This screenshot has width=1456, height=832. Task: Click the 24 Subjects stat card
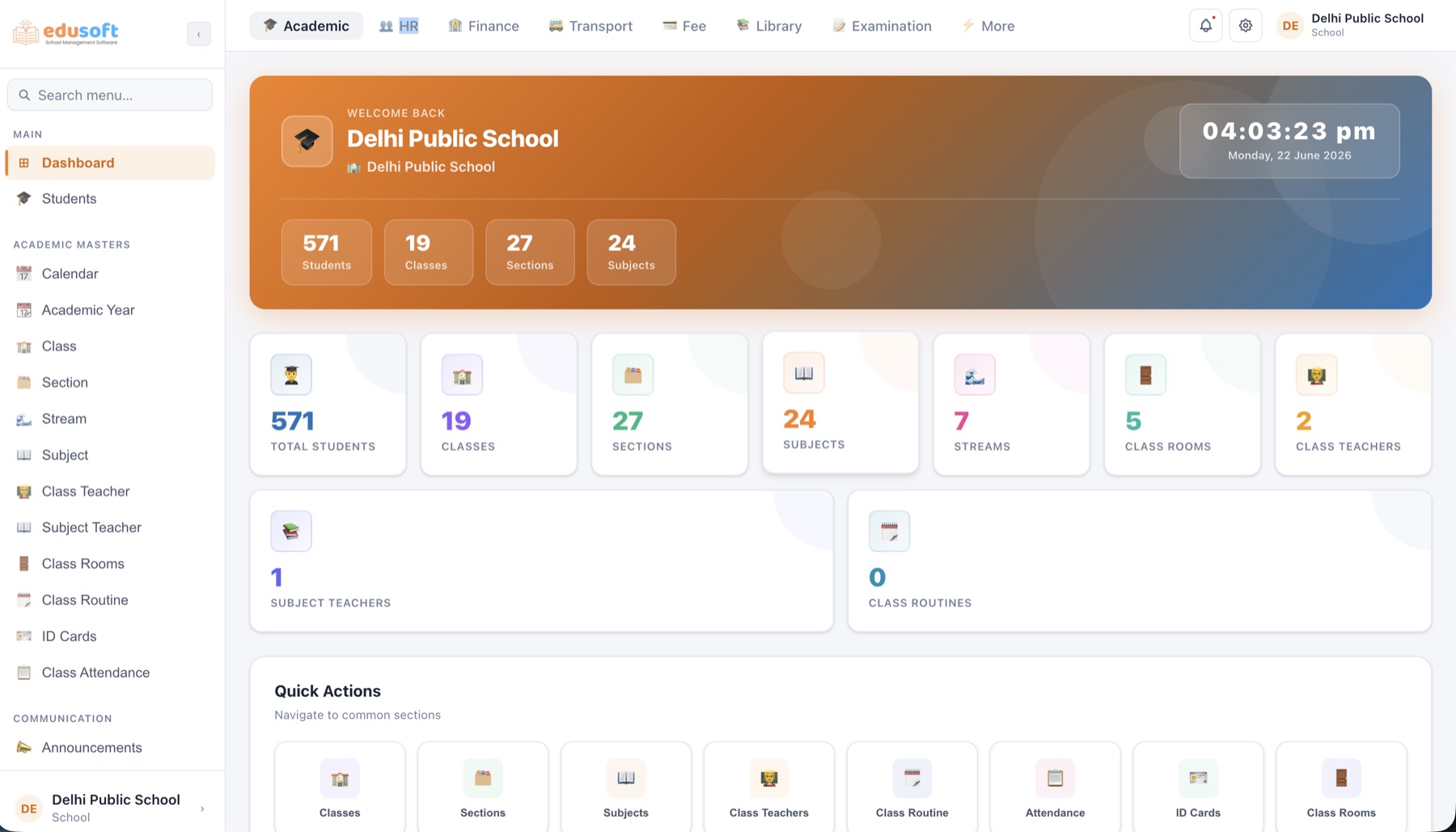(840, 402)
